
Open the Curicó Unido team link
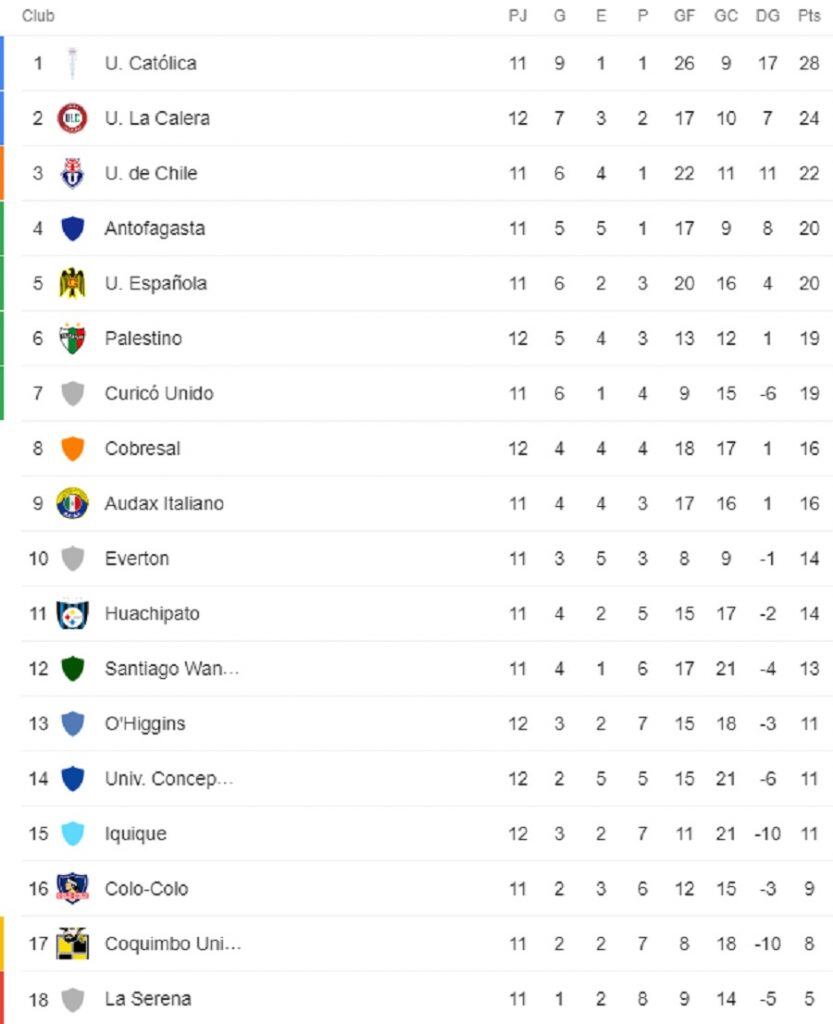coord(159,393)
